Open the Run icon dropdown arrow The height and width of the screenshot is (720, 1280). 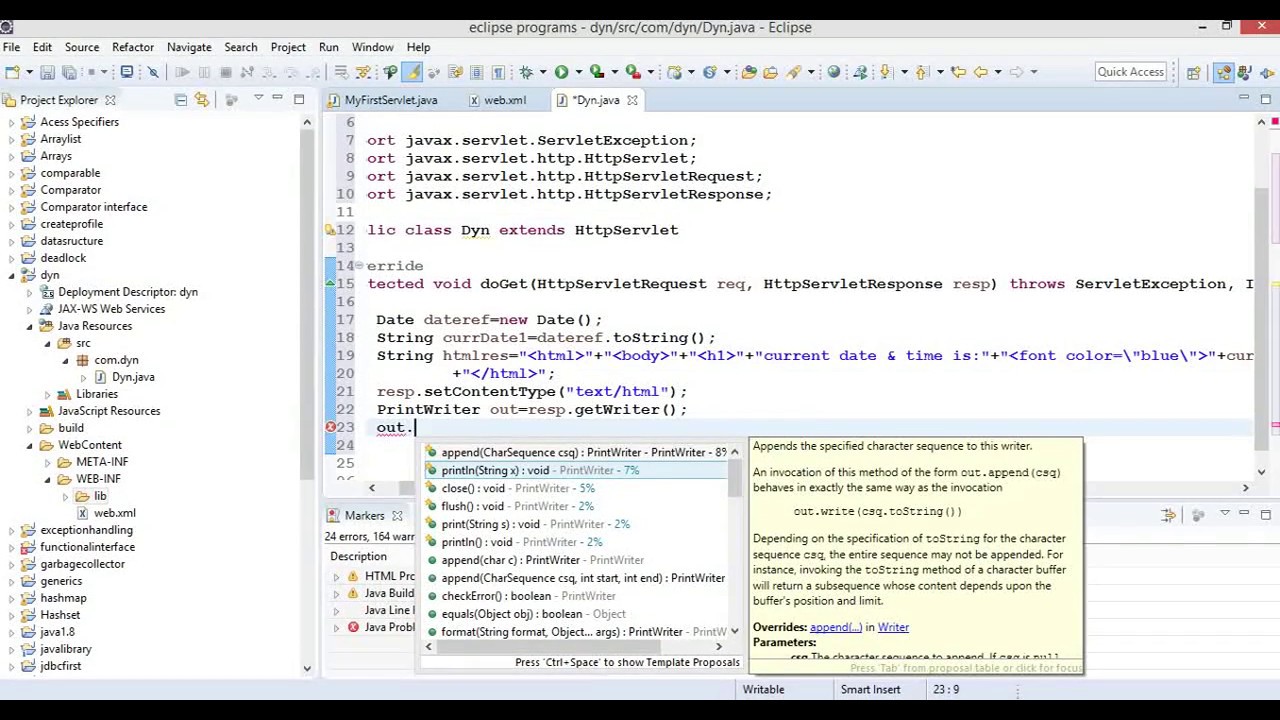[x=579, y=72]
